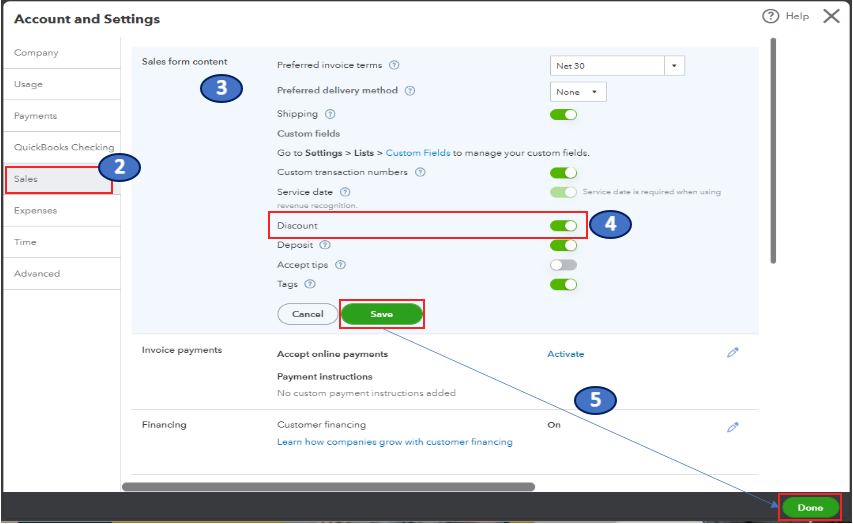Image resolution: width=853 pixels, height=524 pixels.
Task: Toggle the Service date switch
Action: (563, 192)
